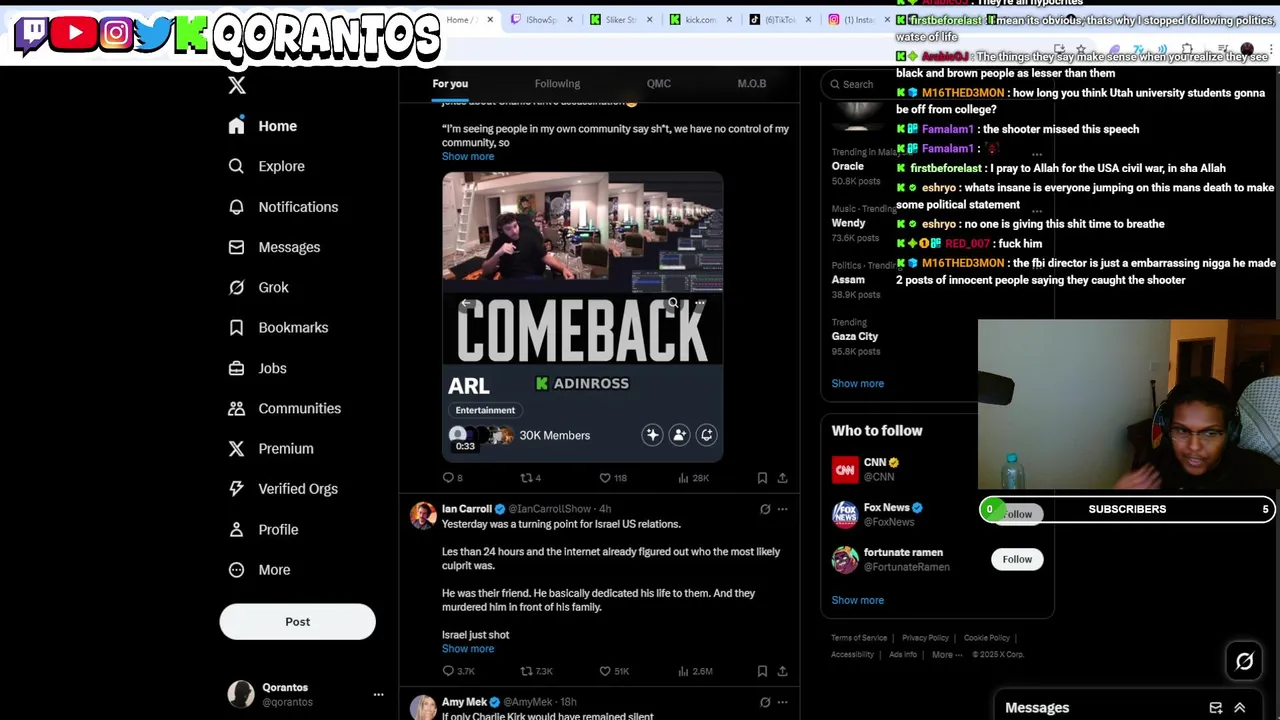Click Grok icon on Ian Carroll's post
Viewport: 1280px width, 720px height.
pyautogui.click(x=765, y=509)
